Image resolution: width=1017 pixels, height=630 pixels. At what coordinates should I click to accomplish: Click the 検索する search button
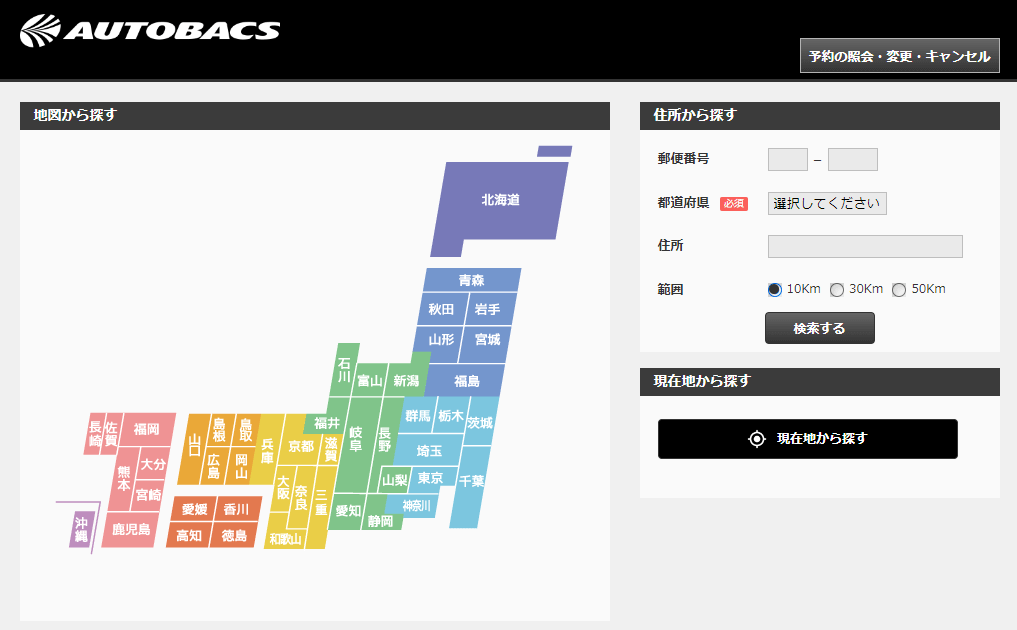click(819, 327)
